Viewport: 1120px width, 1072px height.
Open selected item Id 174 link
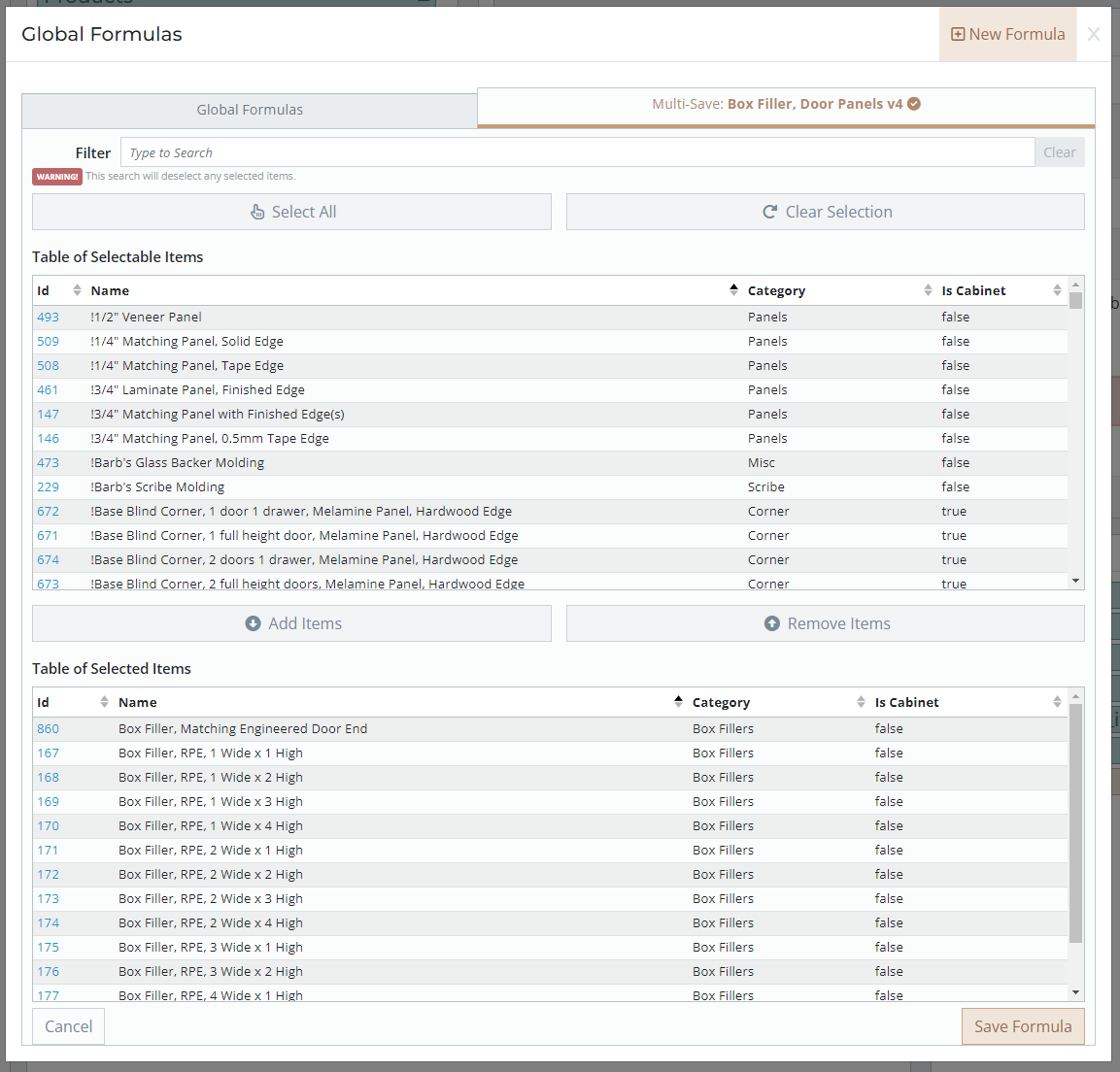pyautogui.click(x=48, y=922)
